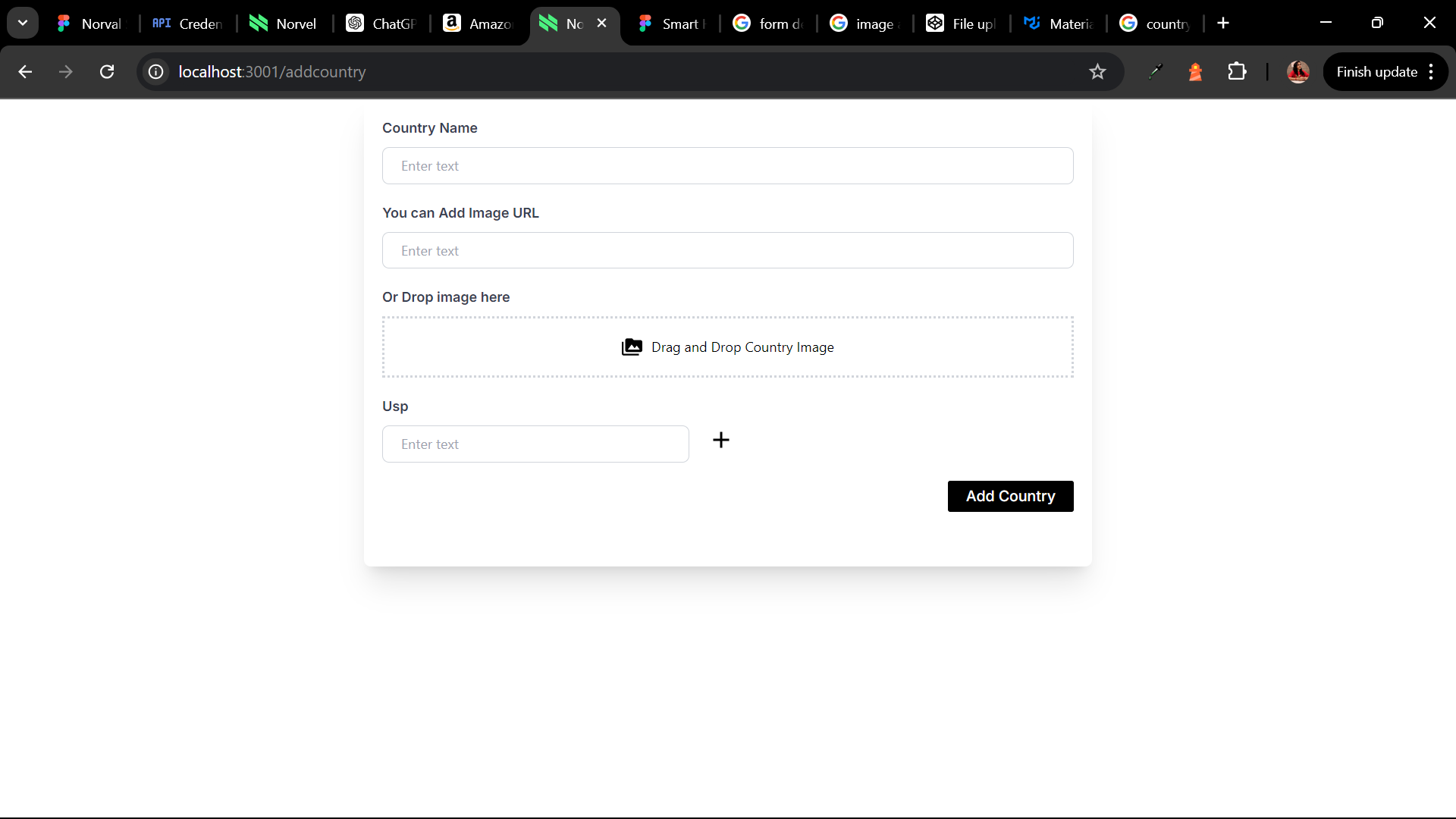Open a new tab with plus button

(x=1223, y=23)
